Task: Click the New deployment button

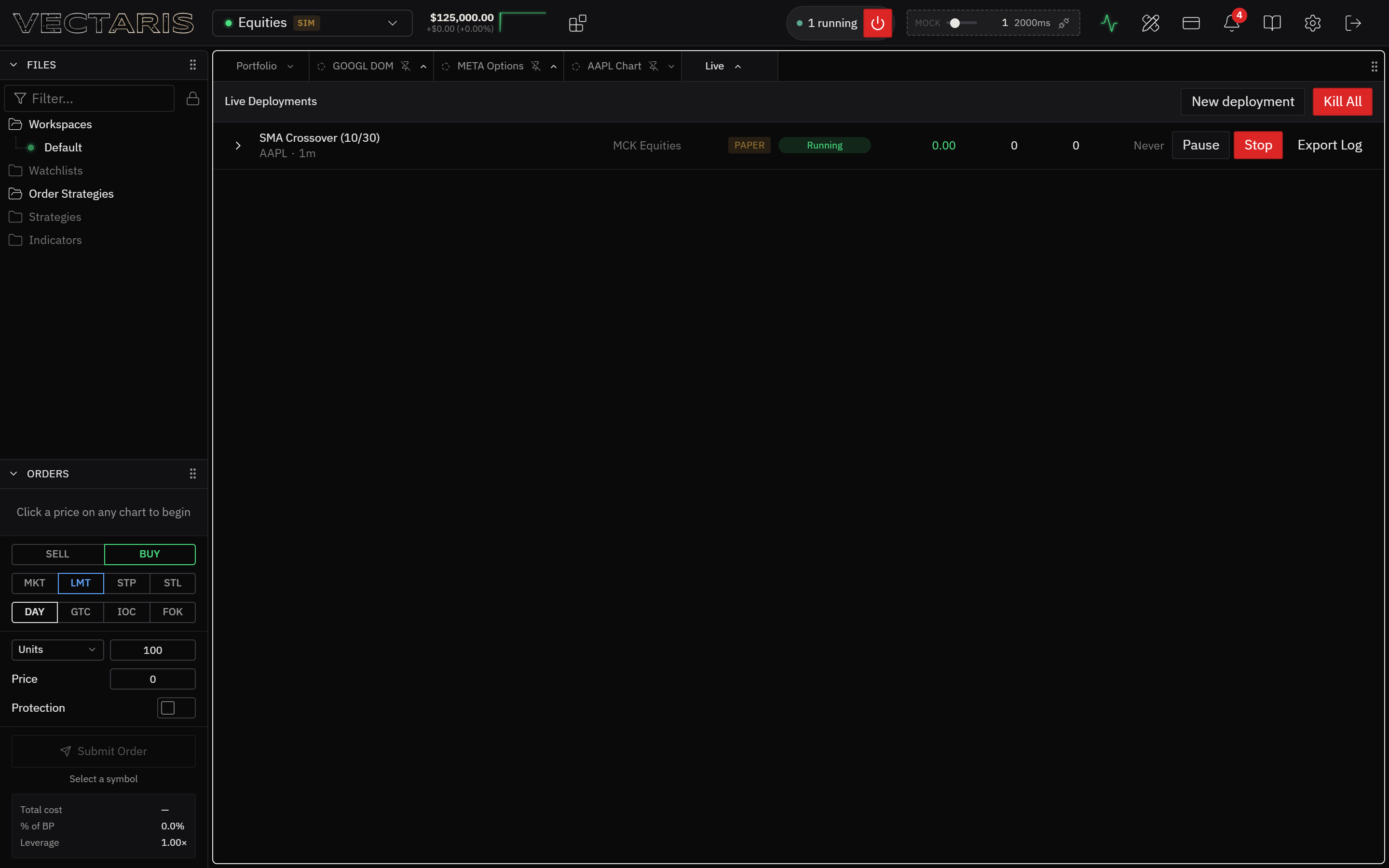Action: point(1243,102)
